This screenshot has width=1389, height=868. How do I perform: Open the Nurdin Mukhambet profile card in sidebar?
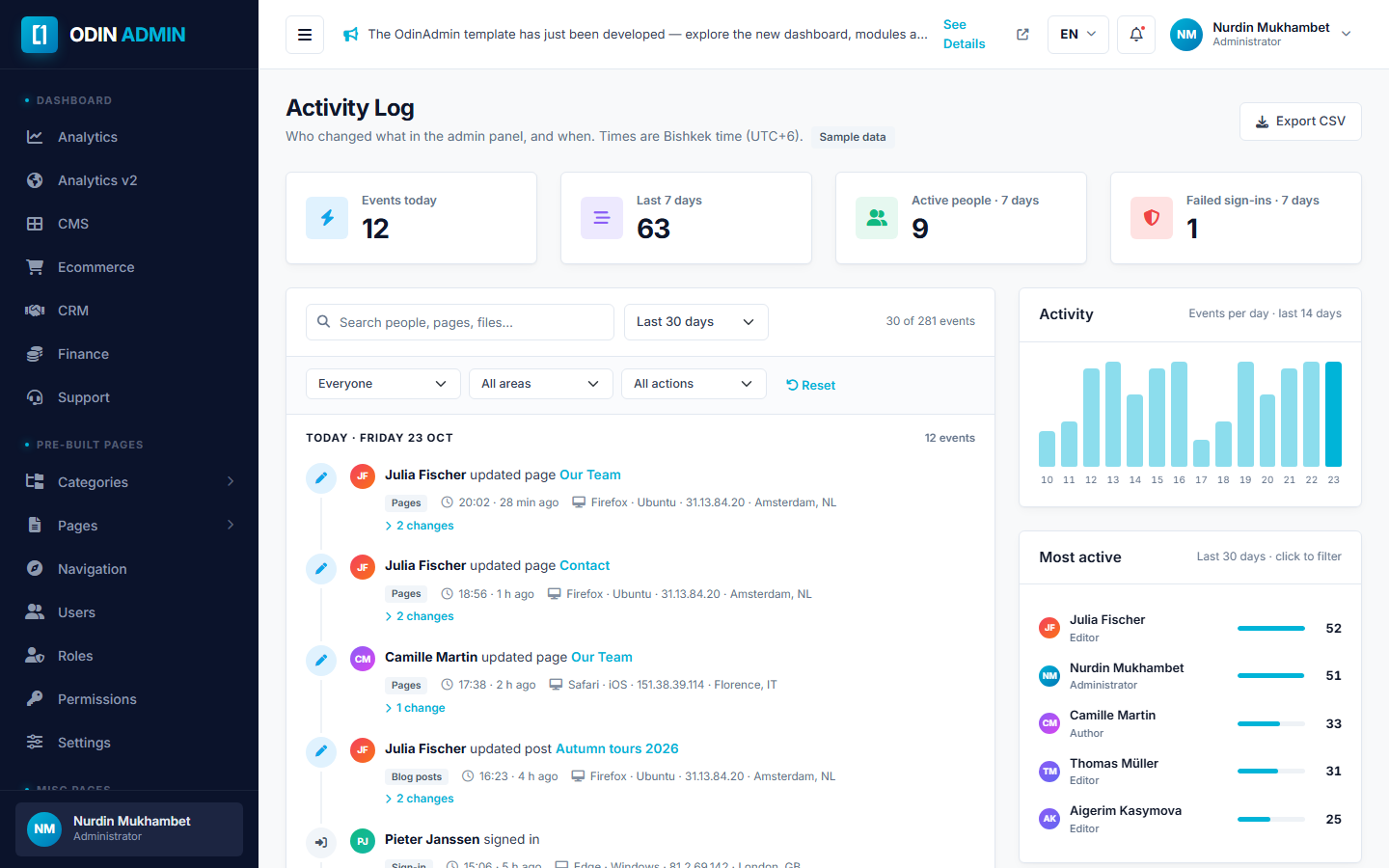129,829
